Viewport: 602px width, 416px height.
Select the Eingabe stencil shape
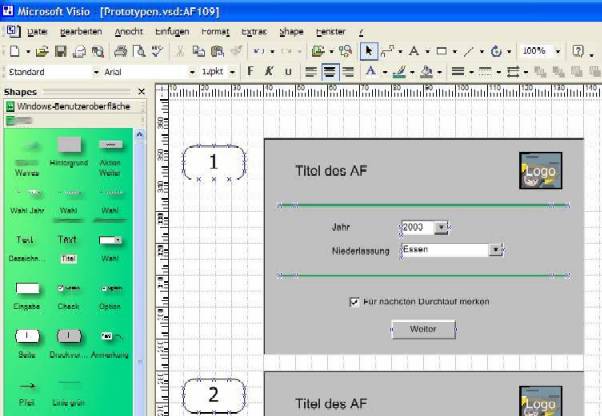(x=27, y=295)
